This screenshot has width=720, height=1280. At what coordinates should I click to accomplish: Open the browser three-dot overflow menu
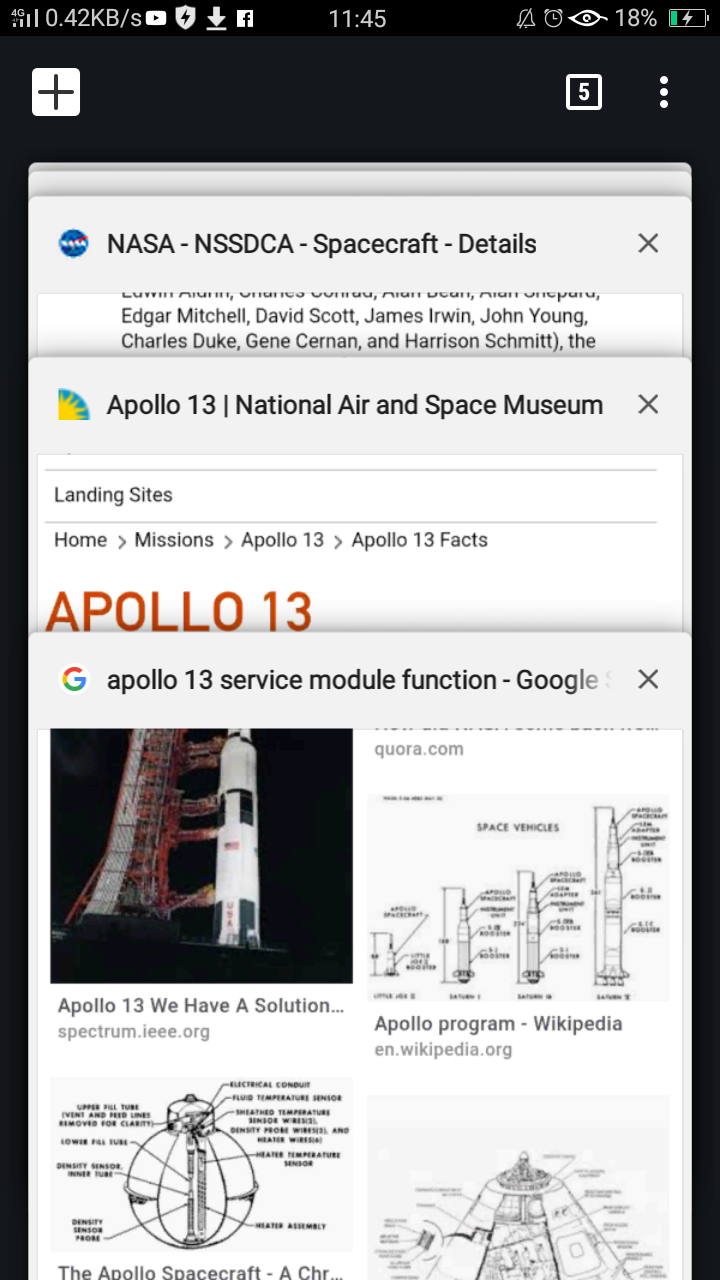pos(663,91)
